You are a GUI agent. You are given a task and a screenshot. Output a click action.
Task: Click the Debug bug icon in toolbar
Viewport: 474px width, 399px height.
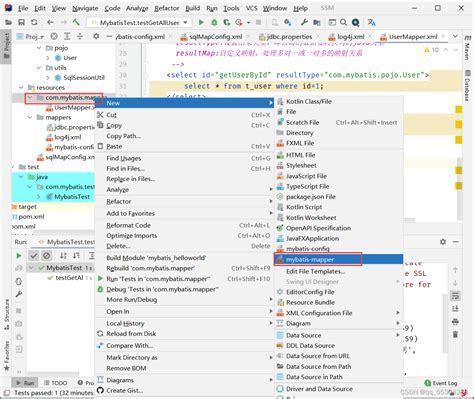coord(214,22)
